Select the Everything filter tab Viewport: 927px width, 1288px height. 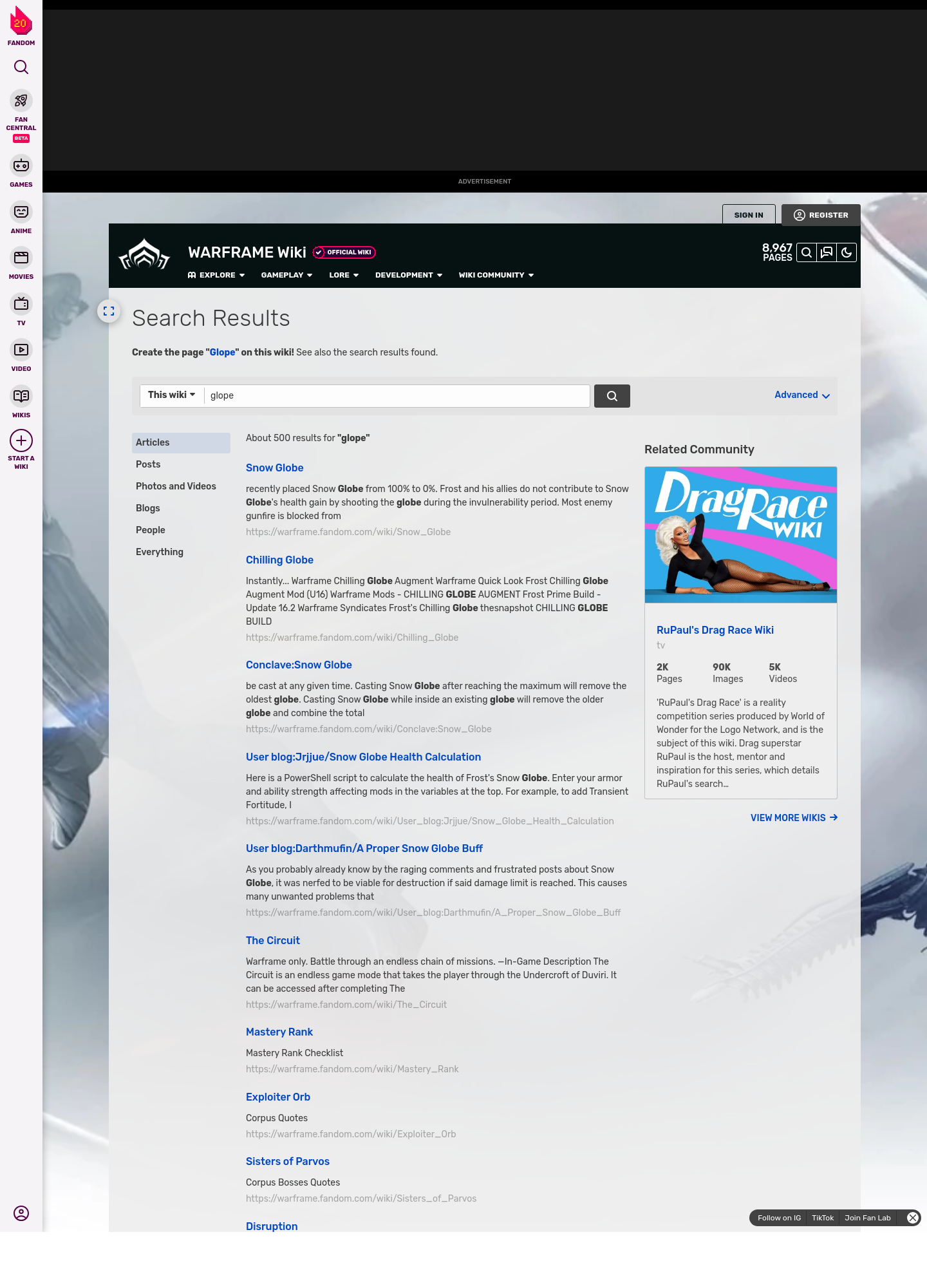click(x=181, y=552)
